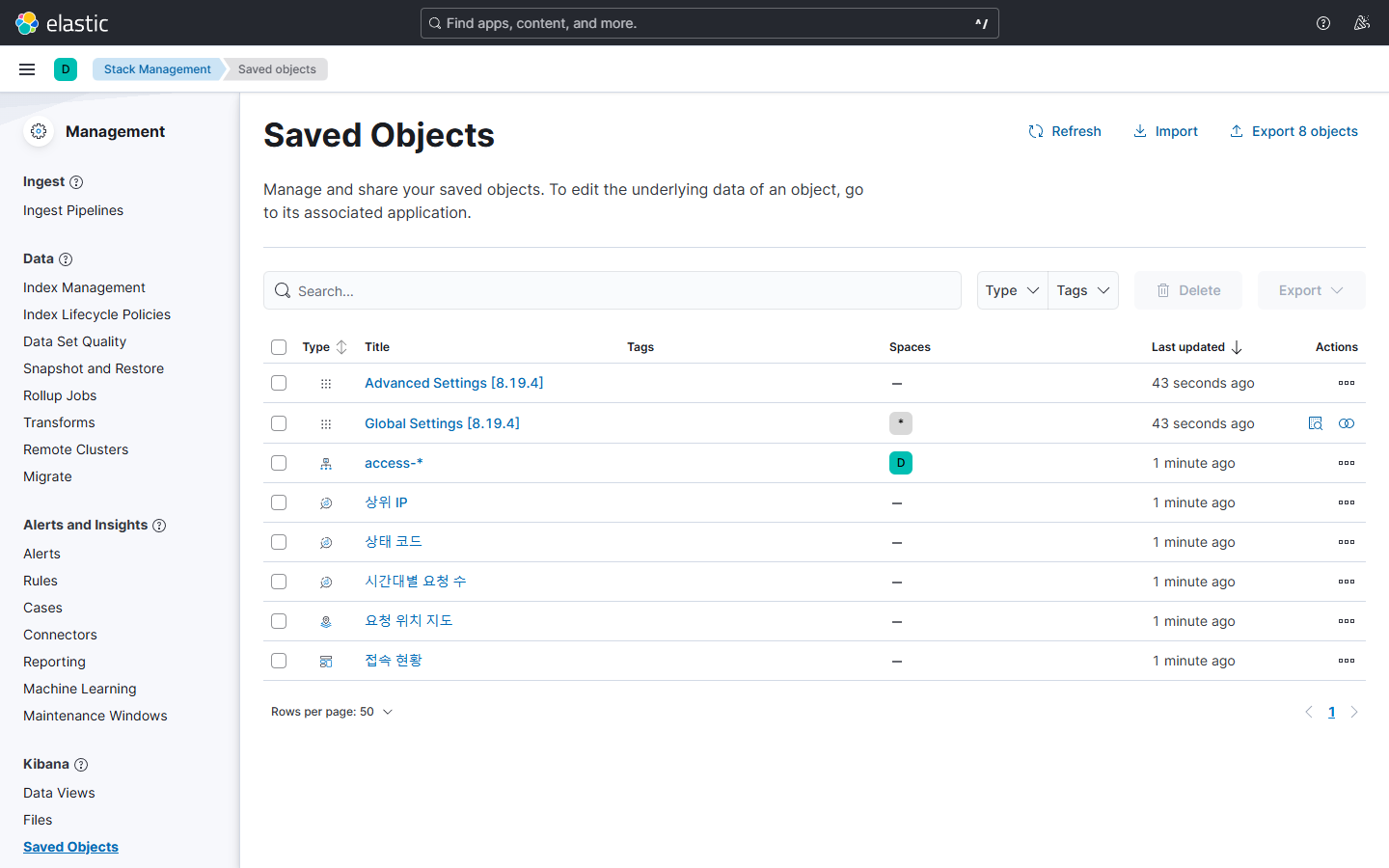Check the access-* row checkbox
1389x868 pixels.
[279, 463]
